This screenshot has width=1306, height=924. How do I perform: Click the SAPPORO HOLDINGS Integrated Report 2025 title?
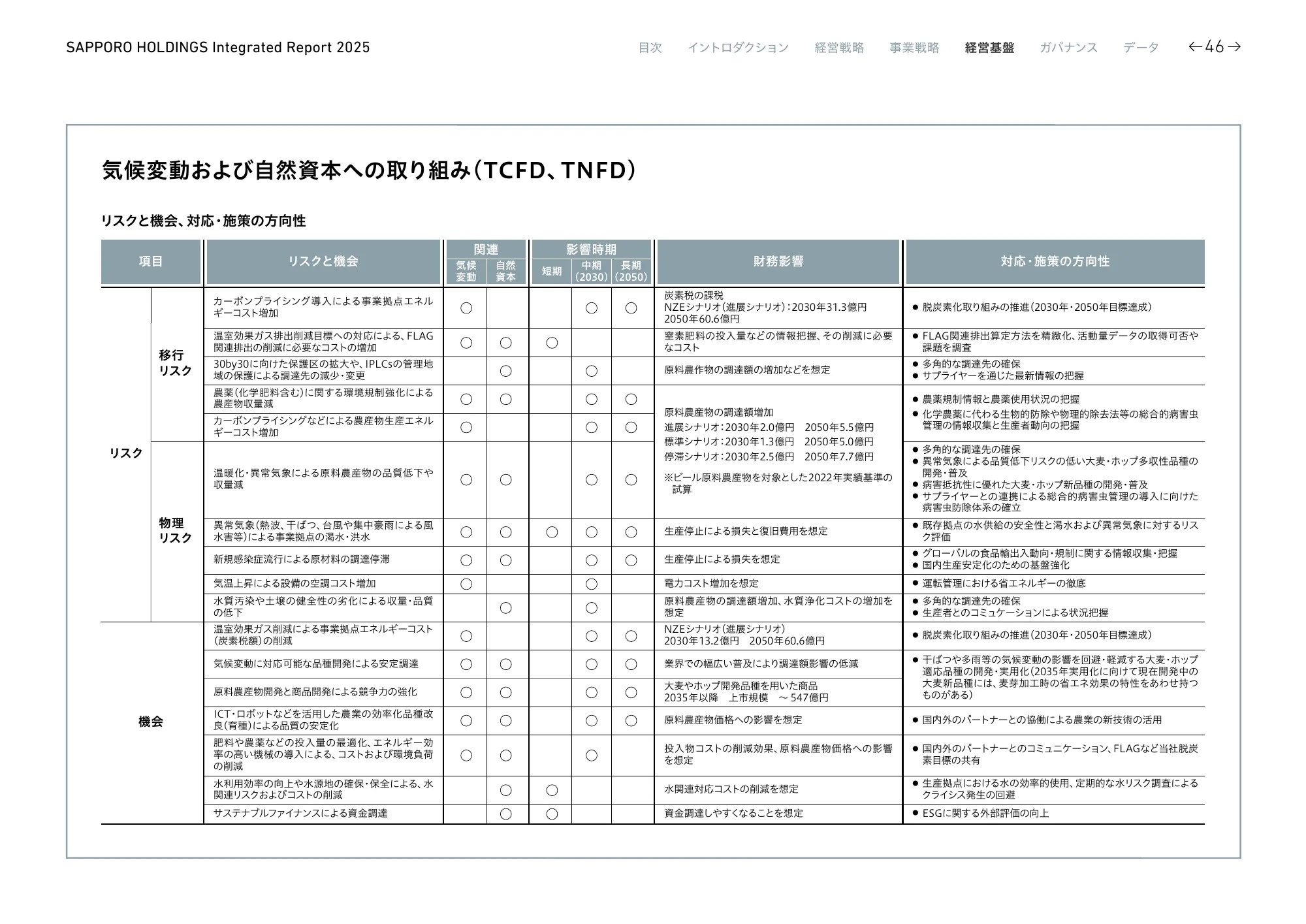[217, 48]
